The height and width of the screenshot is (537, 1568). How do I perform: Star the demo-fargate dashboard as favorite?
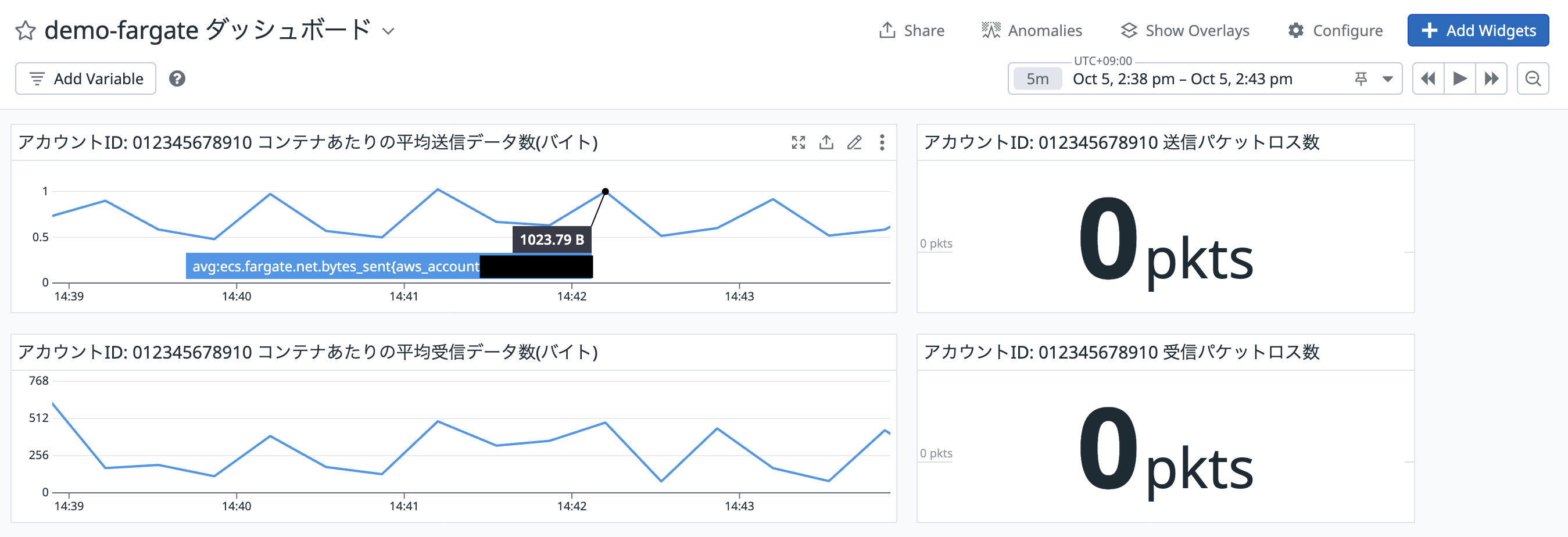click(x=26, y=30)
